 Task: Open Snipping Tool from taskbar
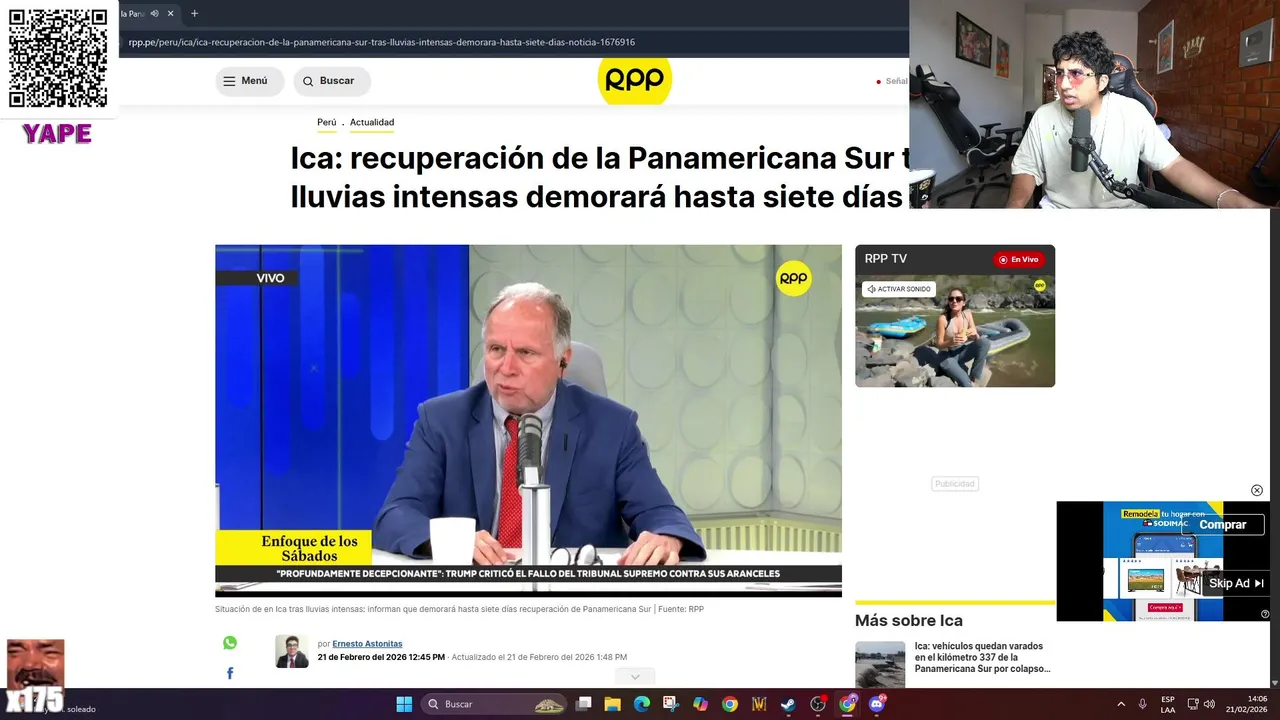671,704
